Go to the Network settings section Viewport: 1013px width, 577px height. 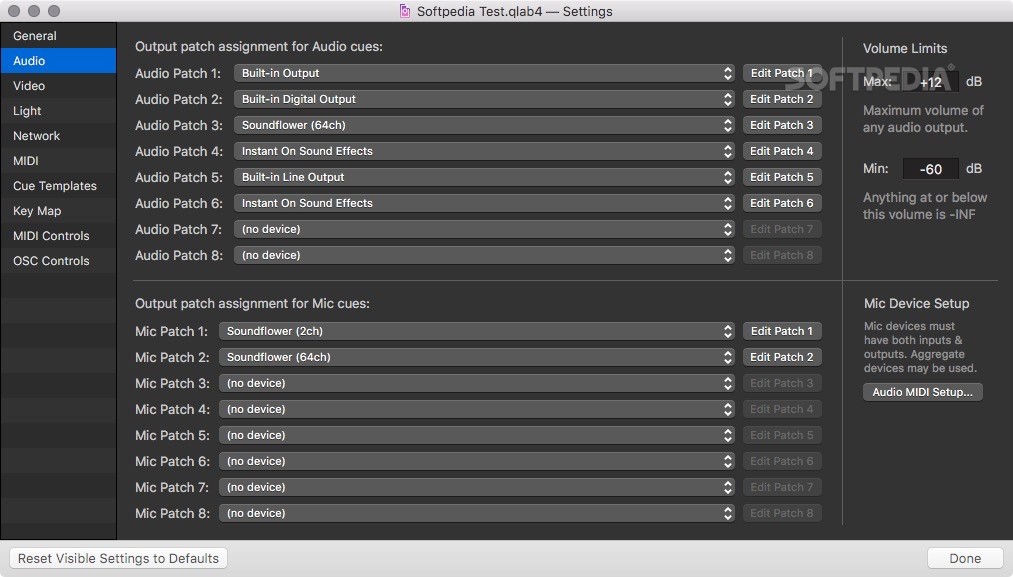click(x=58, y=136)
